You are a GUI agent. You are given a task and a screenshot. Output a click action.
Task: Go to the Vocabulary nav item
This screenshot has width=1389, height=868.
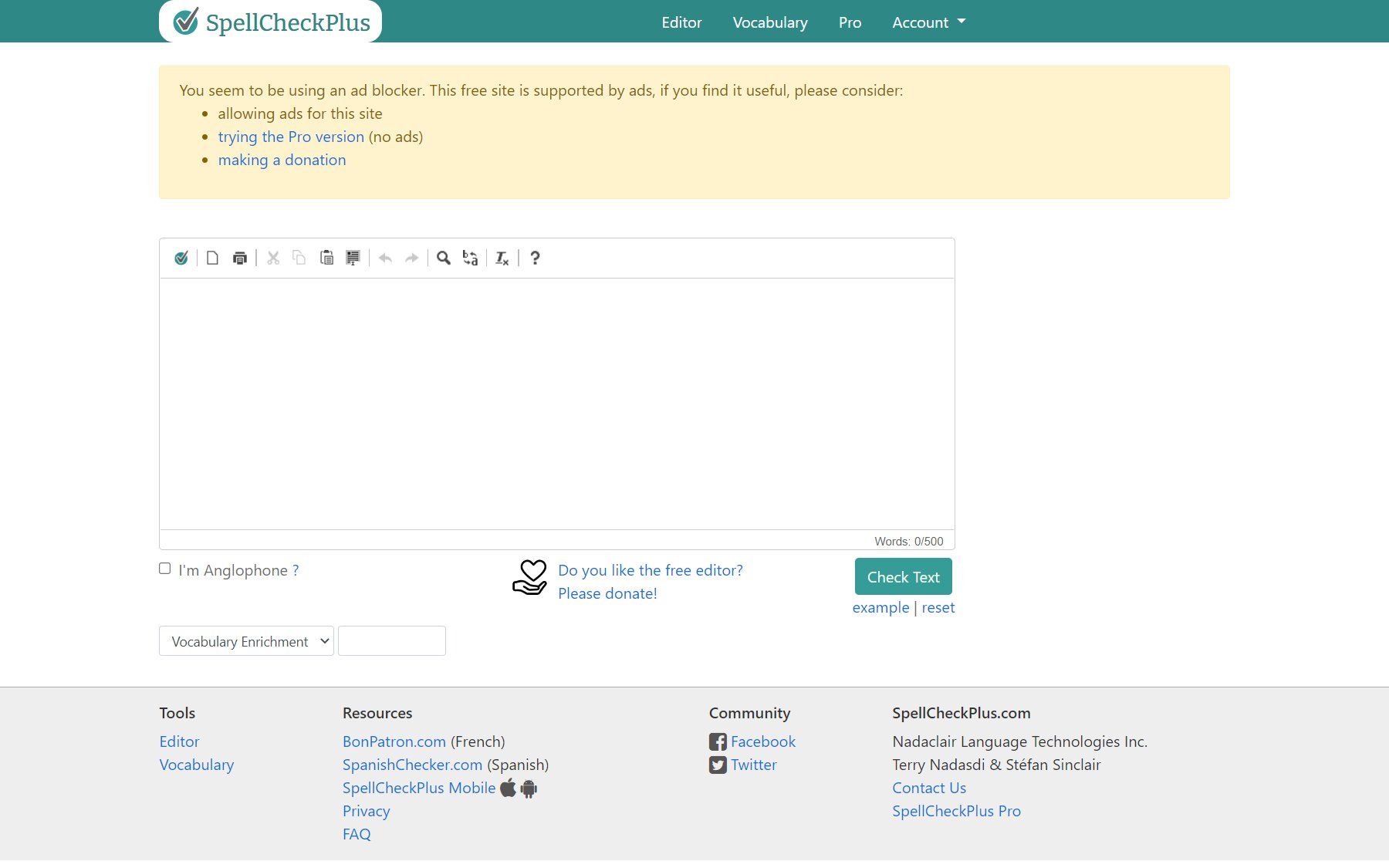[x=769, y=22]
